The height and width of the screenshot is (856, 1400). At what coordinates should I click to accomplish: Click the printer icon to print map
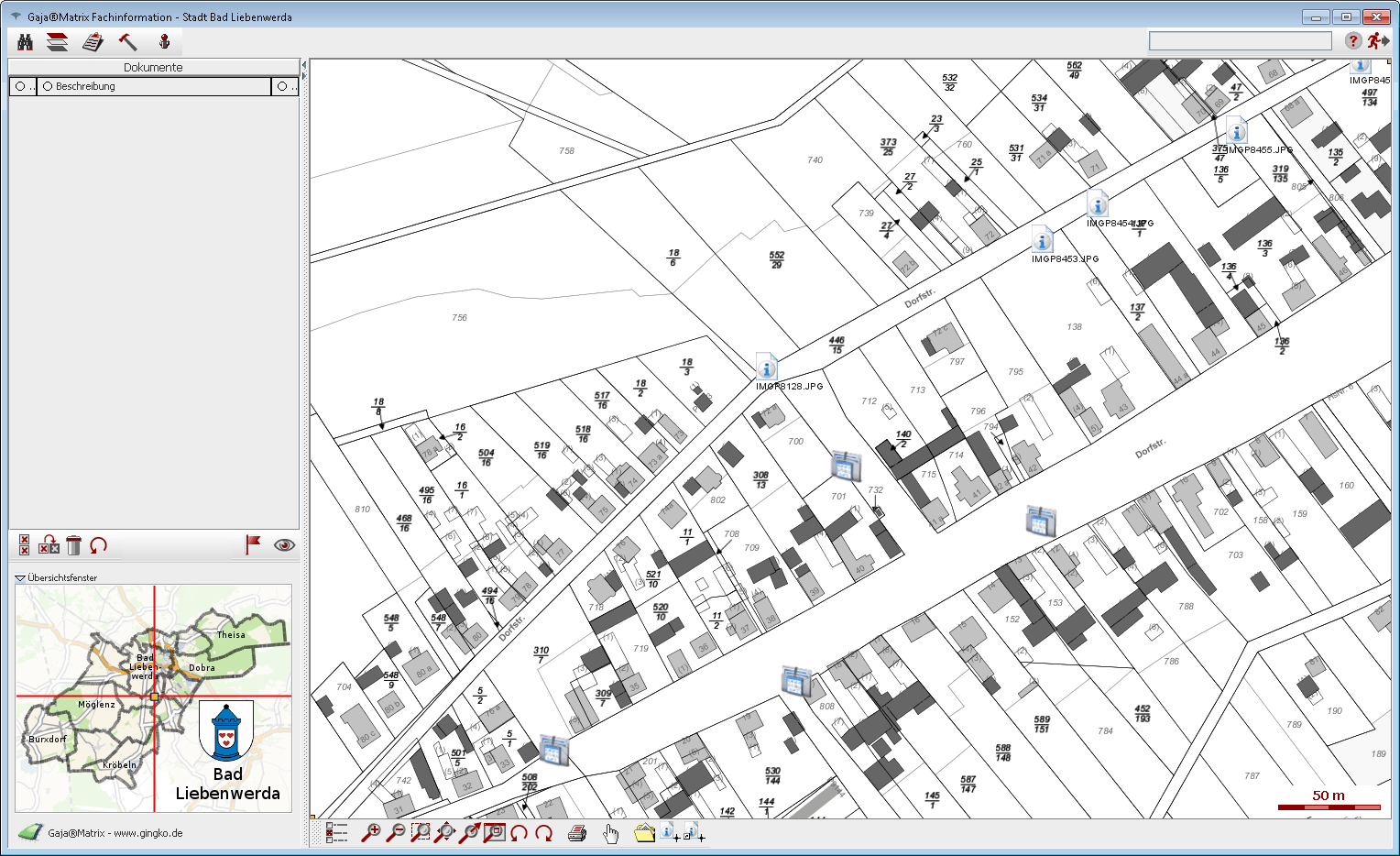click(x=577, y=833)
